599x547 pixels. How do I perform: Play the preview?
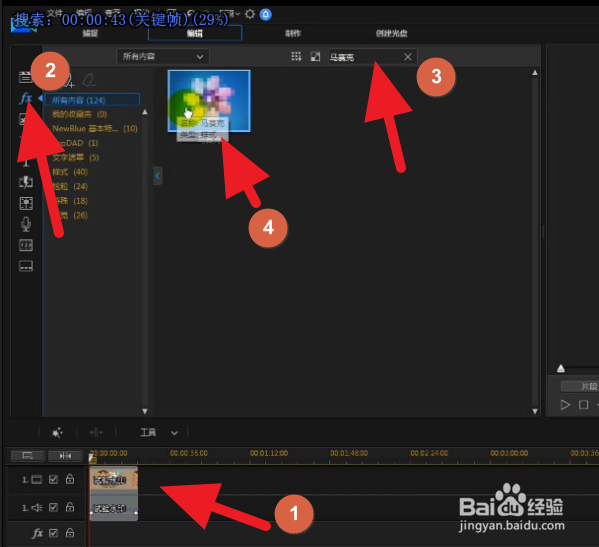point(565,405)
